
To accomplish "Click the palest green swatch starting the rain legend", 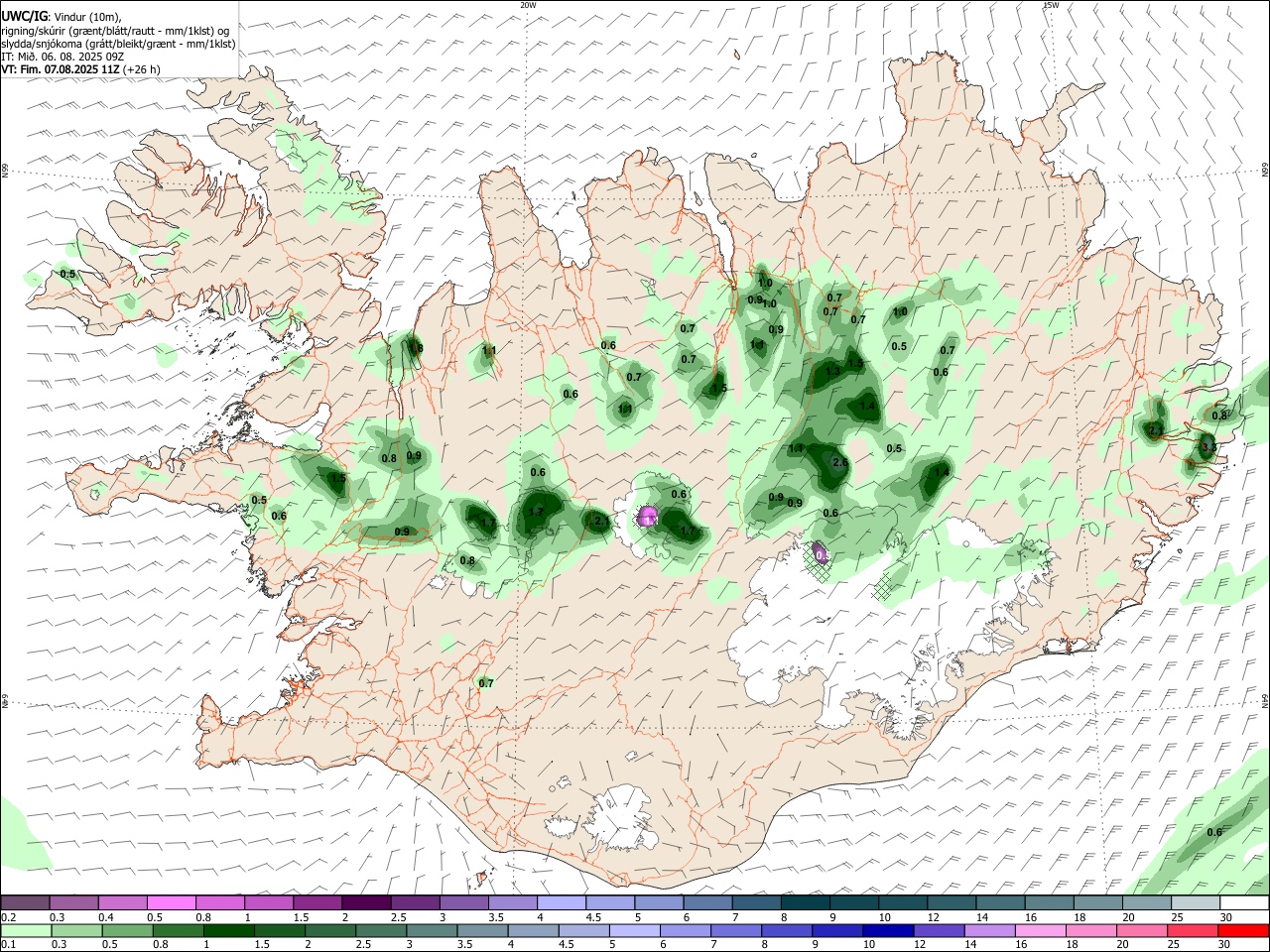I will [26, 930].
